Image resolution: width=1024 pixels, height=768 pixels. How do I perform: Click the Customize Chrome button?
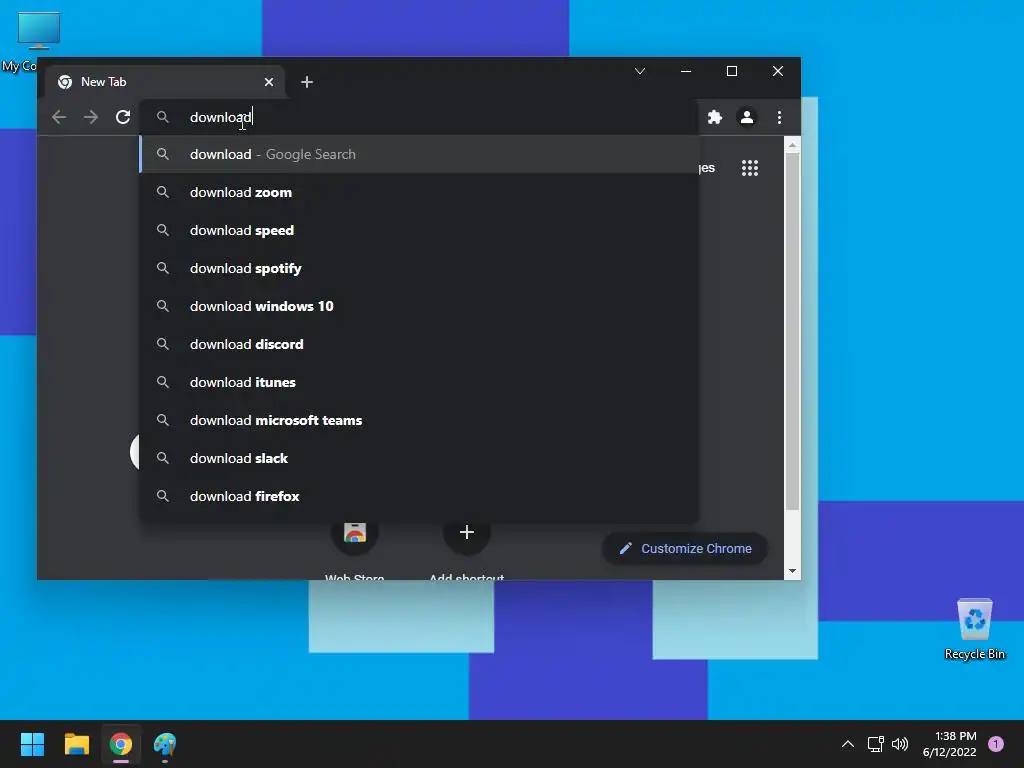684,549
